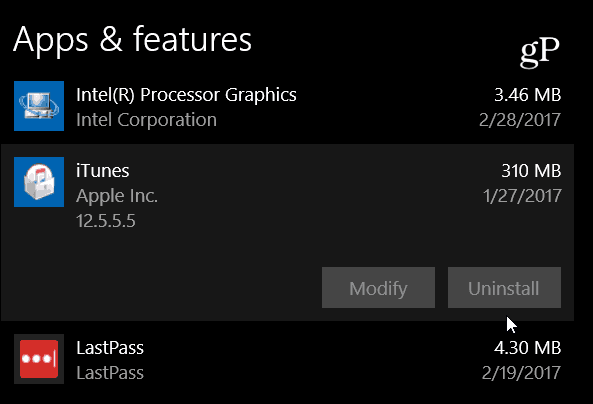The image size is (593, 404).
Task: Select the LastPass app name
Action: click(110, 348)
